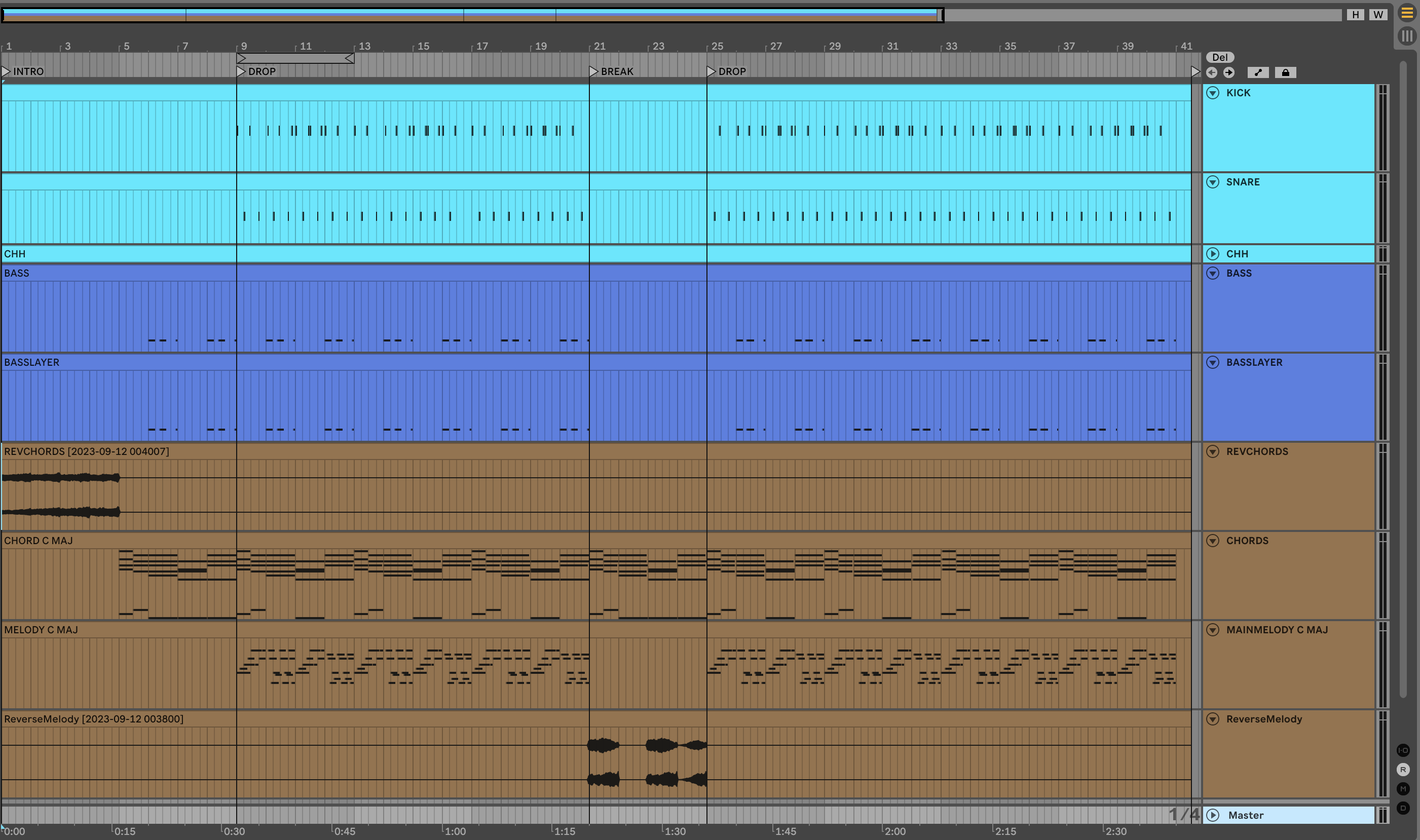Show the In/Out section (I-O)
The height and width of the screenshot is (840, 1420).
pyautogui.click(x=1403, y=750)
